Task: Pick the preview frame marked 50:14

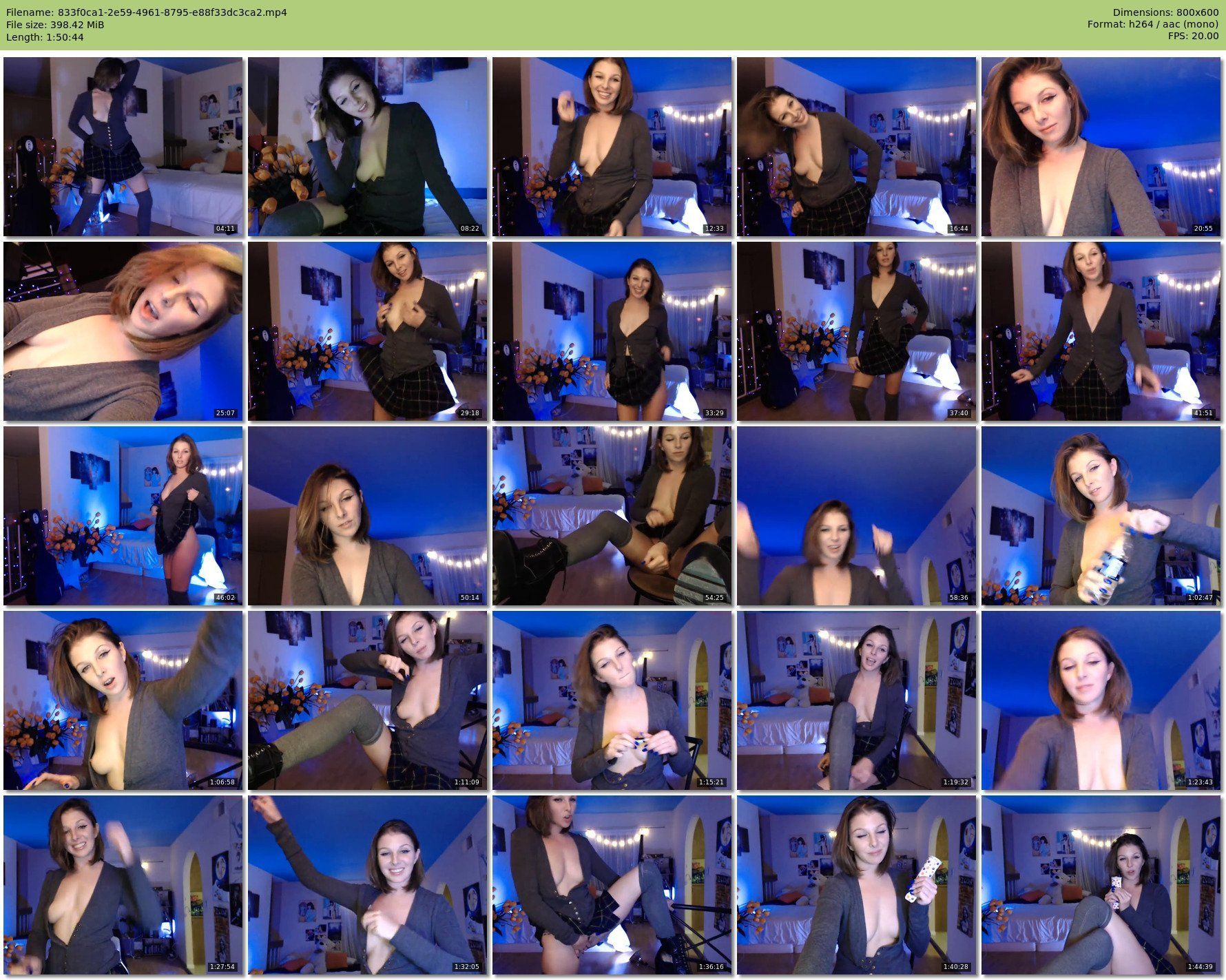Action: (367, 516)
